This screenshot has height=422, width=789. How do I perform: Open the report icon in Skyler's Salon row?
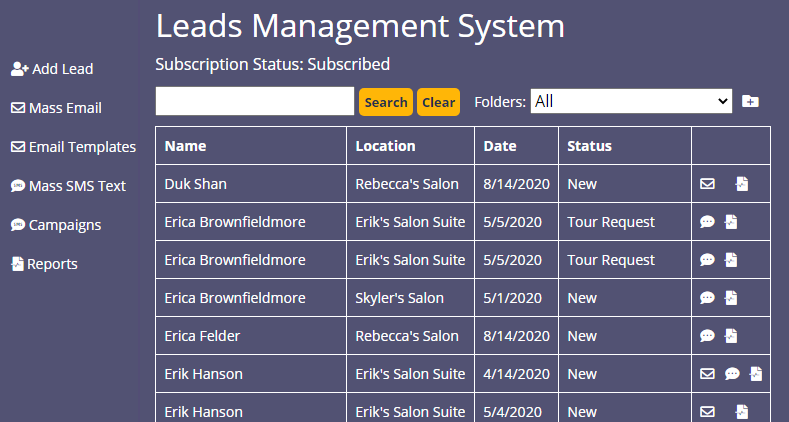click(731, 298)
